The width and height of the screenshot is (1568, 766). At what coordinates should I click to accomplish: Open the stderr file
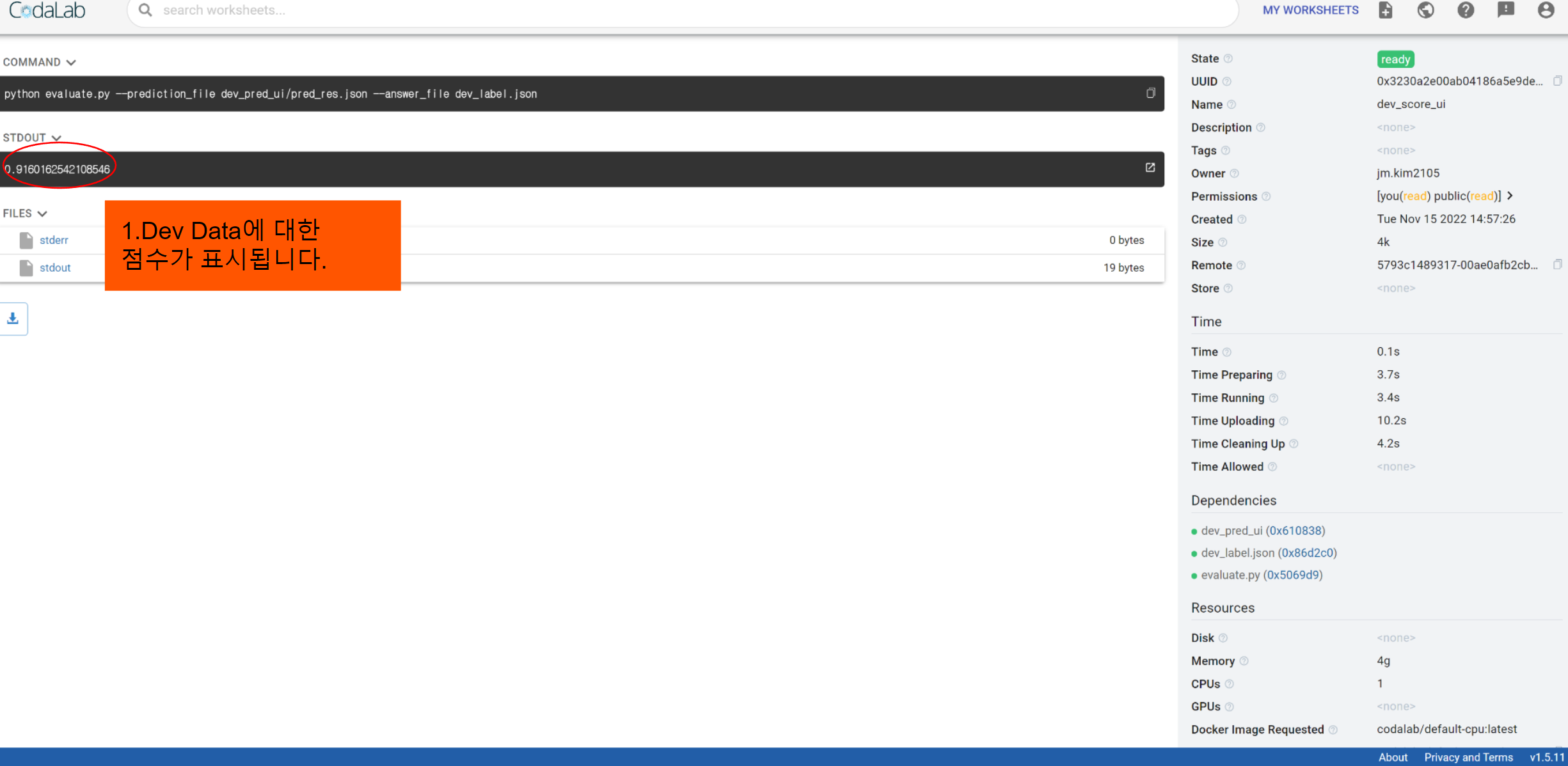click(x=54, y=240)
